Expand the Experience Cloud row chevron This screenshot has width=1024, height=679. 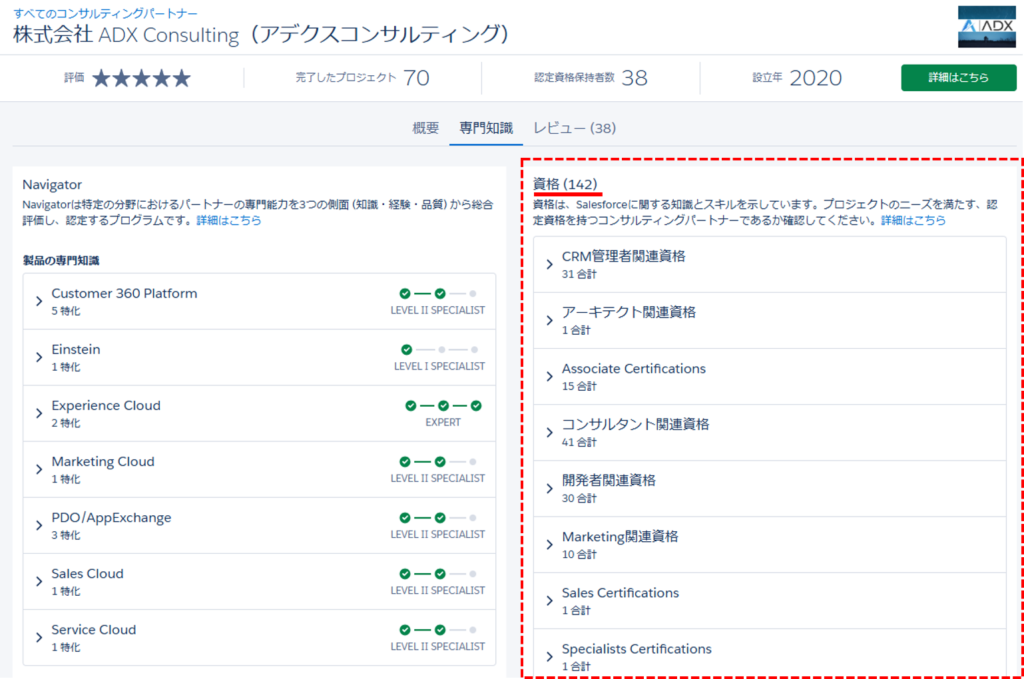[39, 413]
